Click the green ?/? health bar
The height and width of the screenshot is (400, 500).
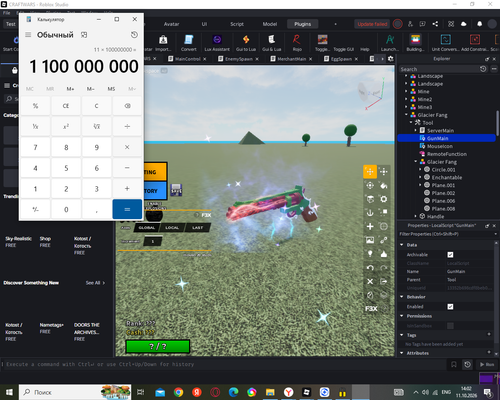[x=158, y=346]
